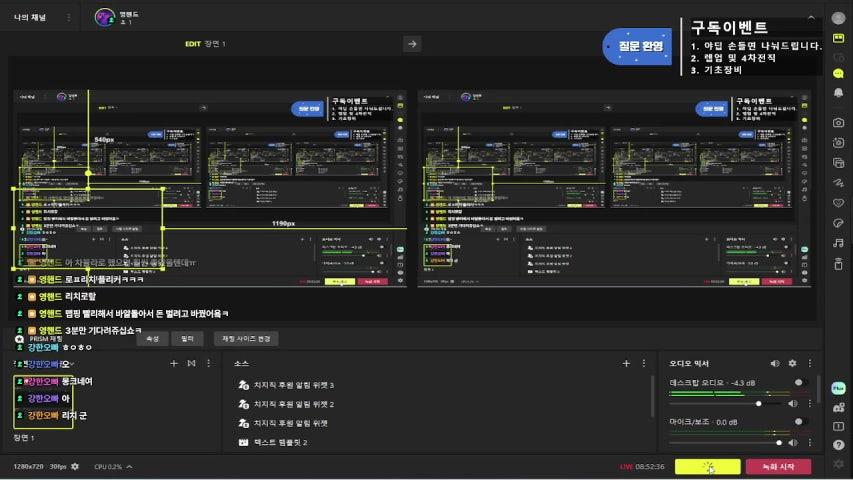Open the profile avatar in the right sidebar

pyautogui.click(x=838, y=18)
